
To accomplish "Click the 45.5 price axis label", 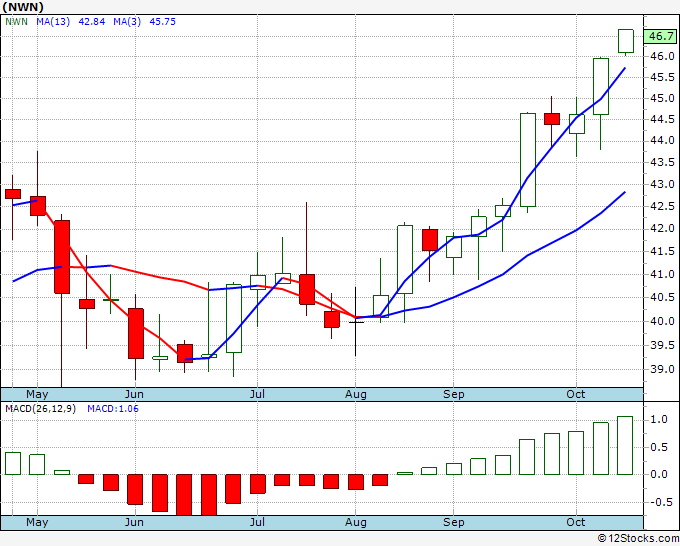I will pyautogui.click(x=662, y=78).
